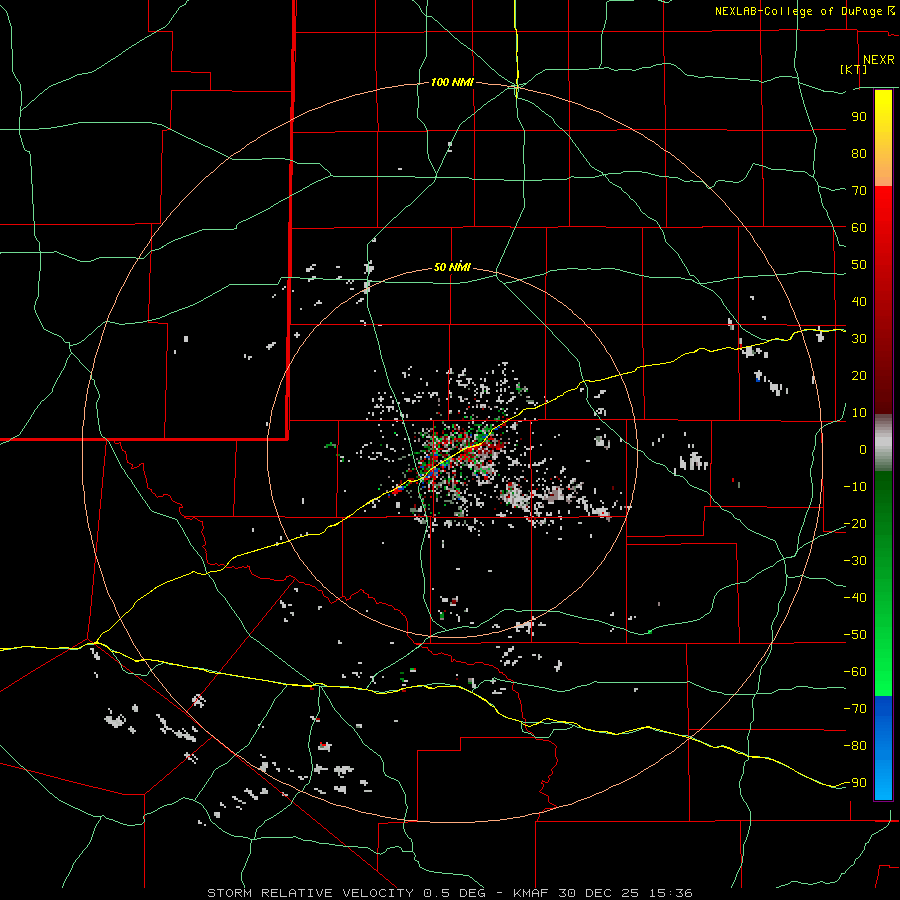Image resolution: width=900 pixels, height=900 pixels.
Task: Select the 20 value on the velocity scale
Action: [x=859, y=375]
